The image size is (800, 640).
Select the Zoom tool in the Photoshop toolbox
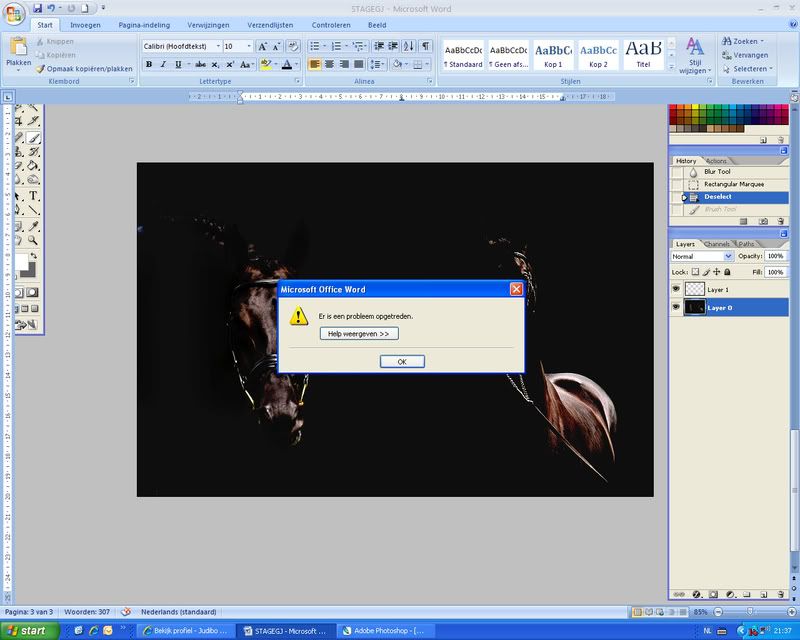tap(33, 240)
